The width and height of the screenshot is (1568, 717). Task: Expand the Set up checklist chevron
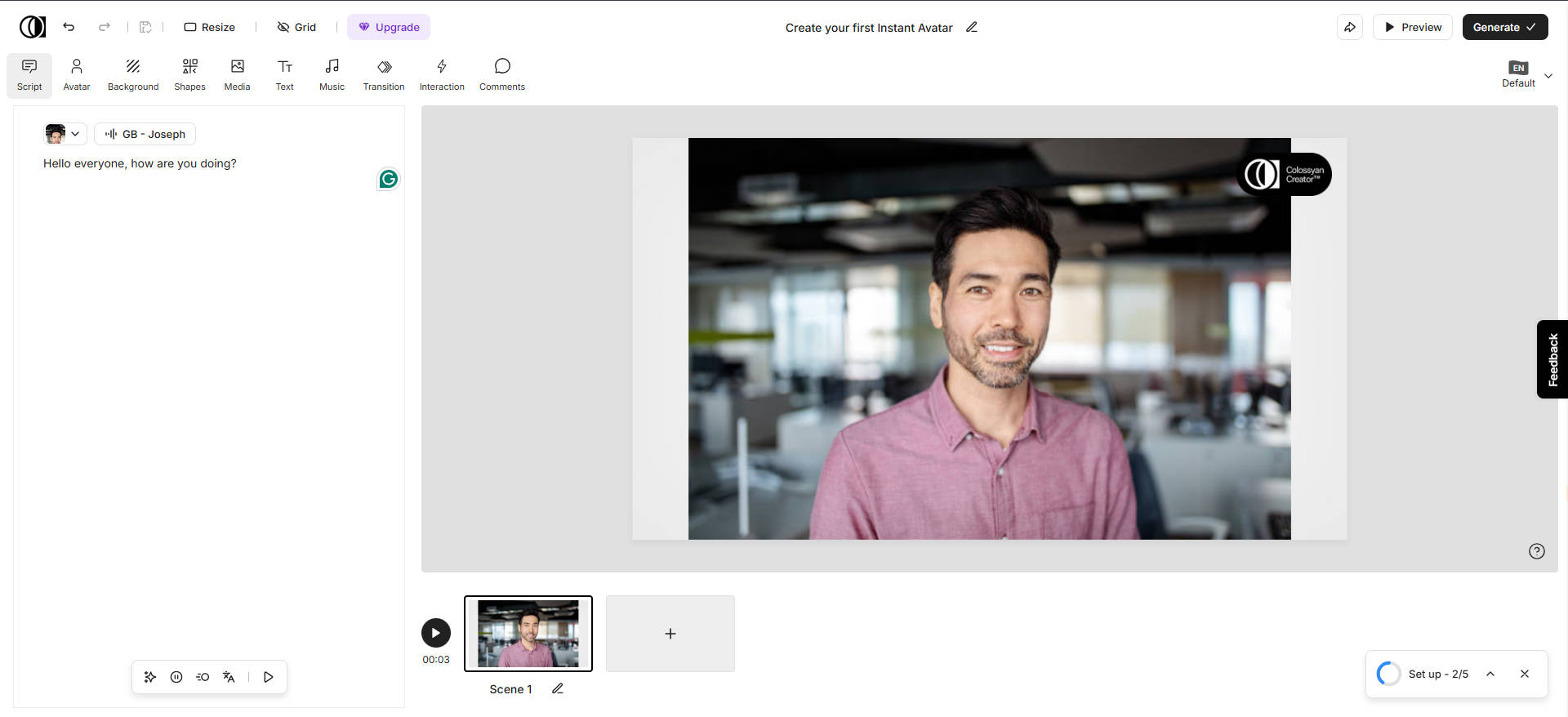point(1490,674)
